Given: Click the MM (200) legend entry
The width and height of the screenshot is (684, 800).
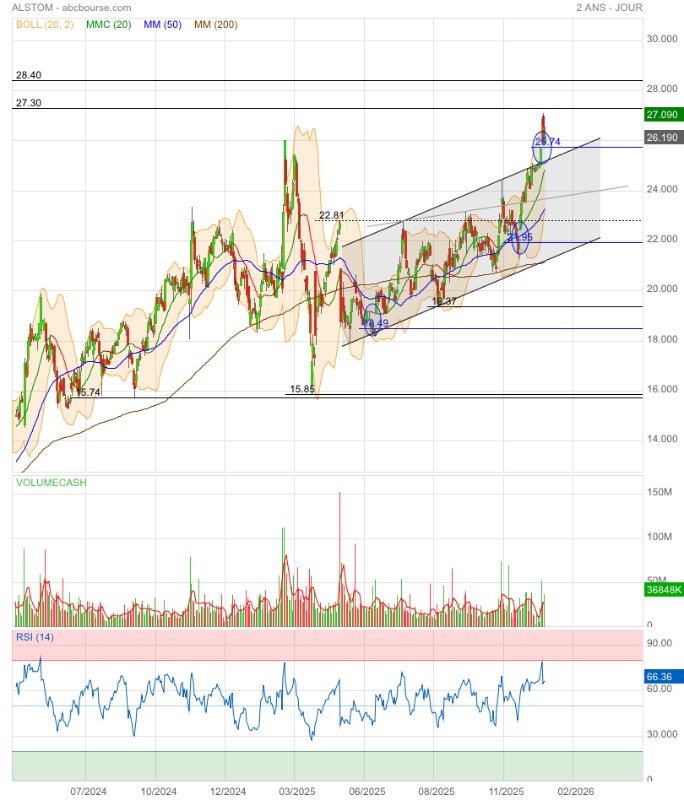Looking at the screenshot, I should [x=215, y=24].
